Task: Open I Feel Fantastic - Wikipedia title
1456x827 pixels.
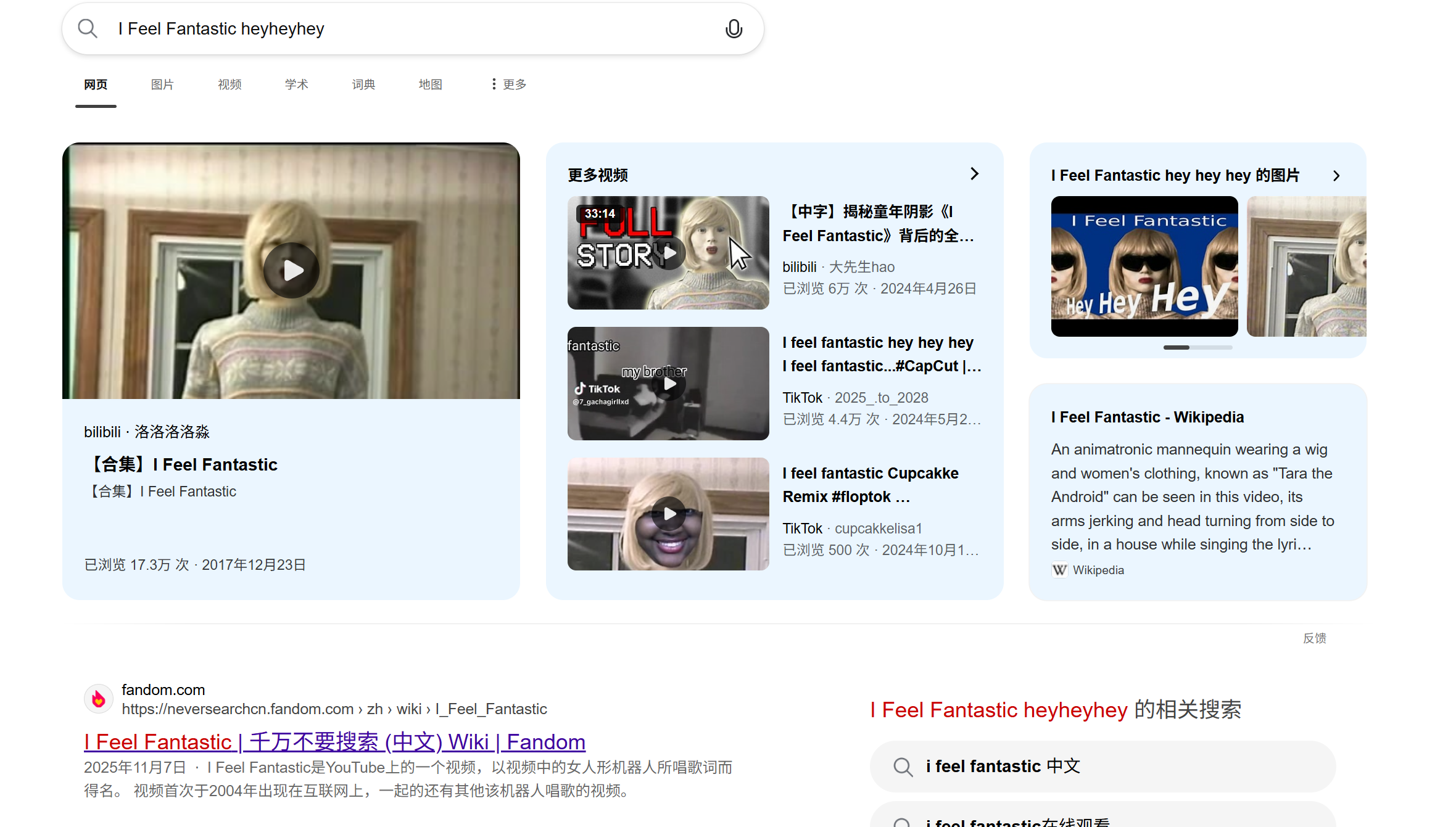Action: click(x=1147, y=418)
